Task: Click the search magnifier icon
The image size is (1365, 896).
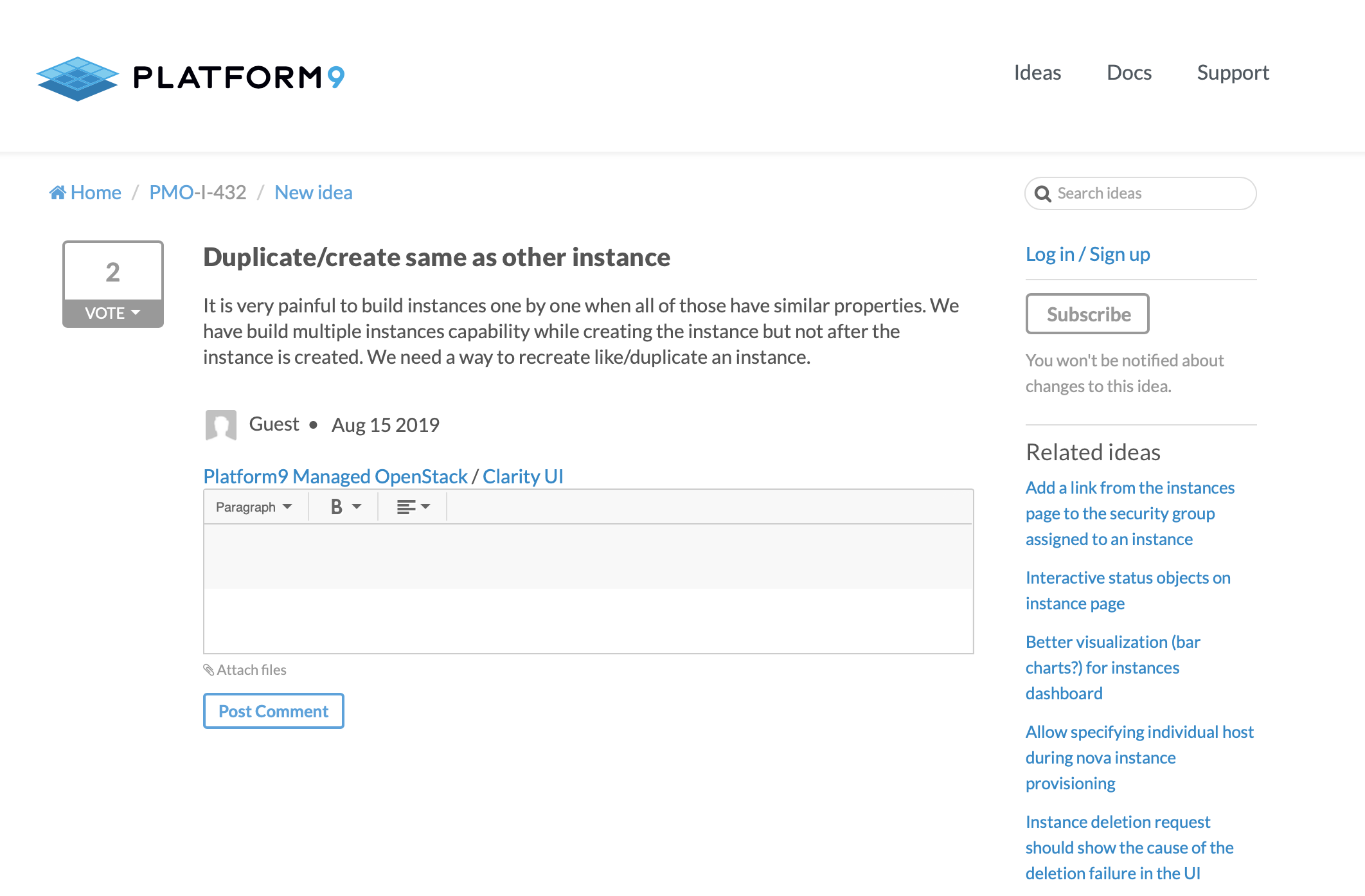Action: 1042,194
